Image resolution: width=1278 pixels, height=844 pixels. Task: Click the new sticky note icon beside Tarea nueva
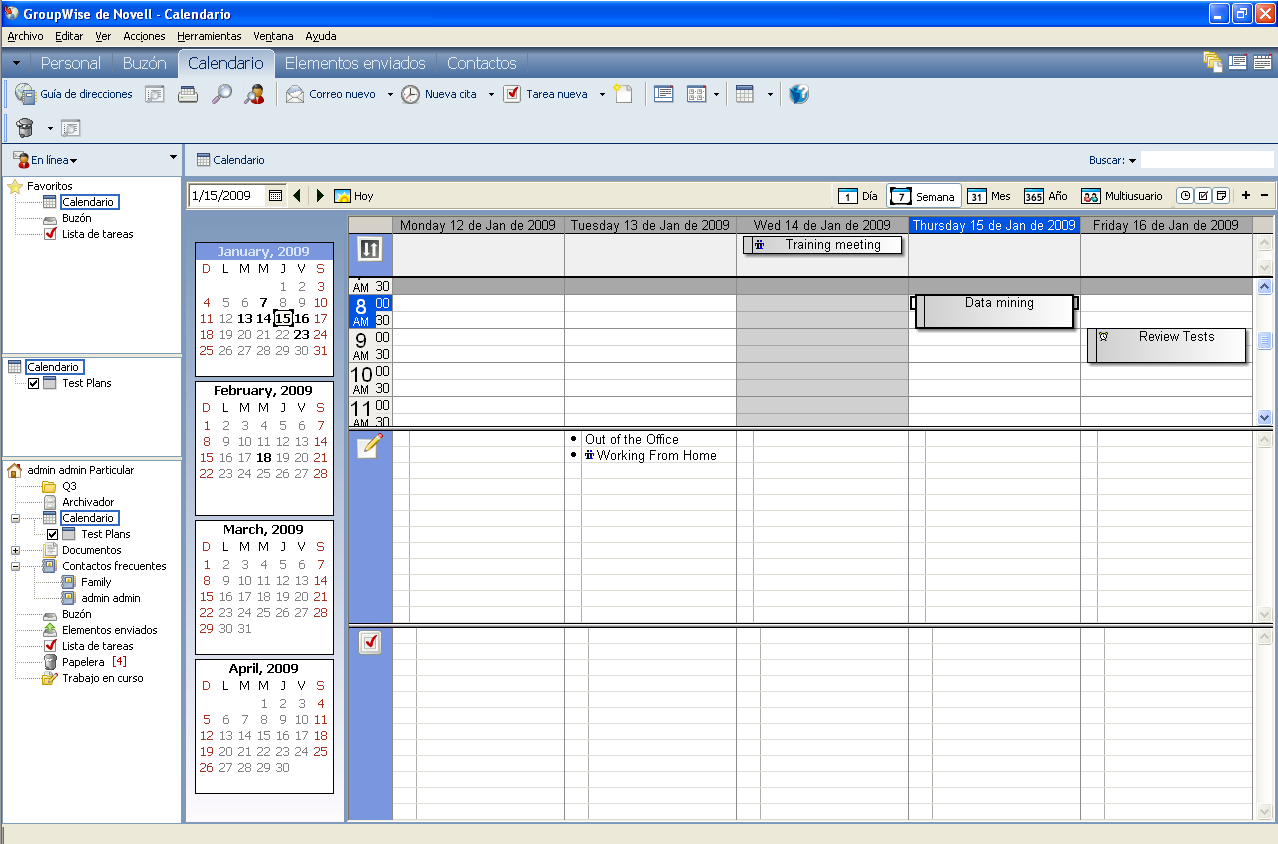623,93
